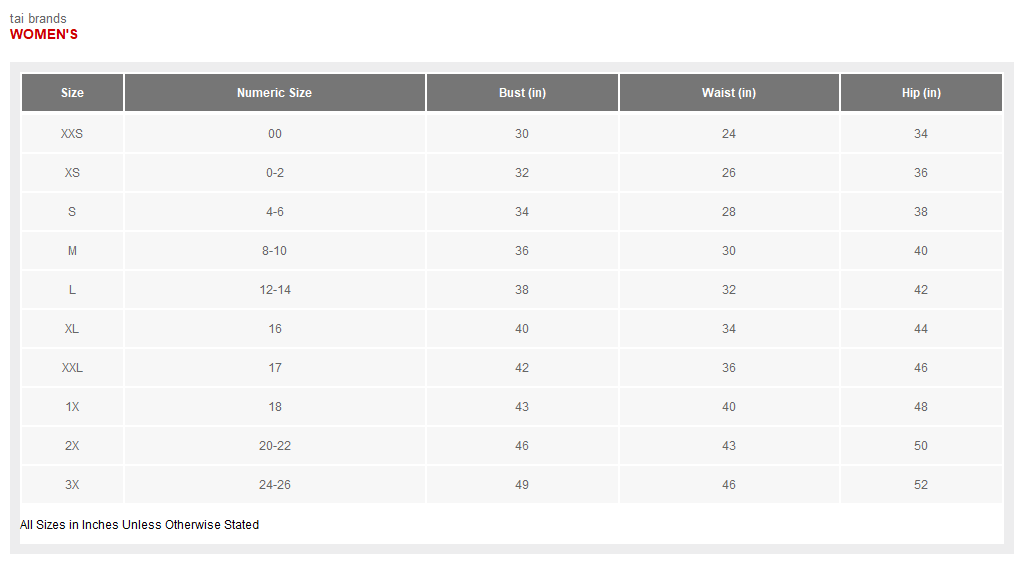Viewport: 1024px width, 569px height.
Task: Select the "Bust (in)" header cell
Action: click(522, 93)
